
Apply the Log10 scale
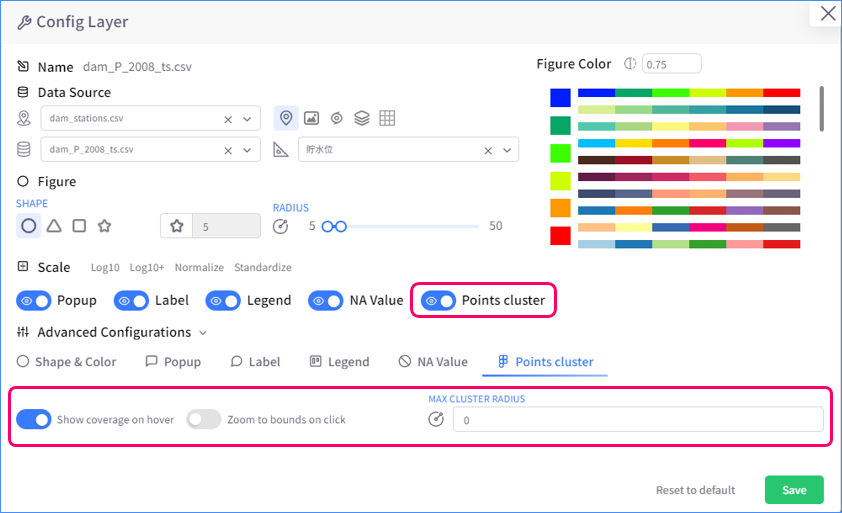coord(105,267)
